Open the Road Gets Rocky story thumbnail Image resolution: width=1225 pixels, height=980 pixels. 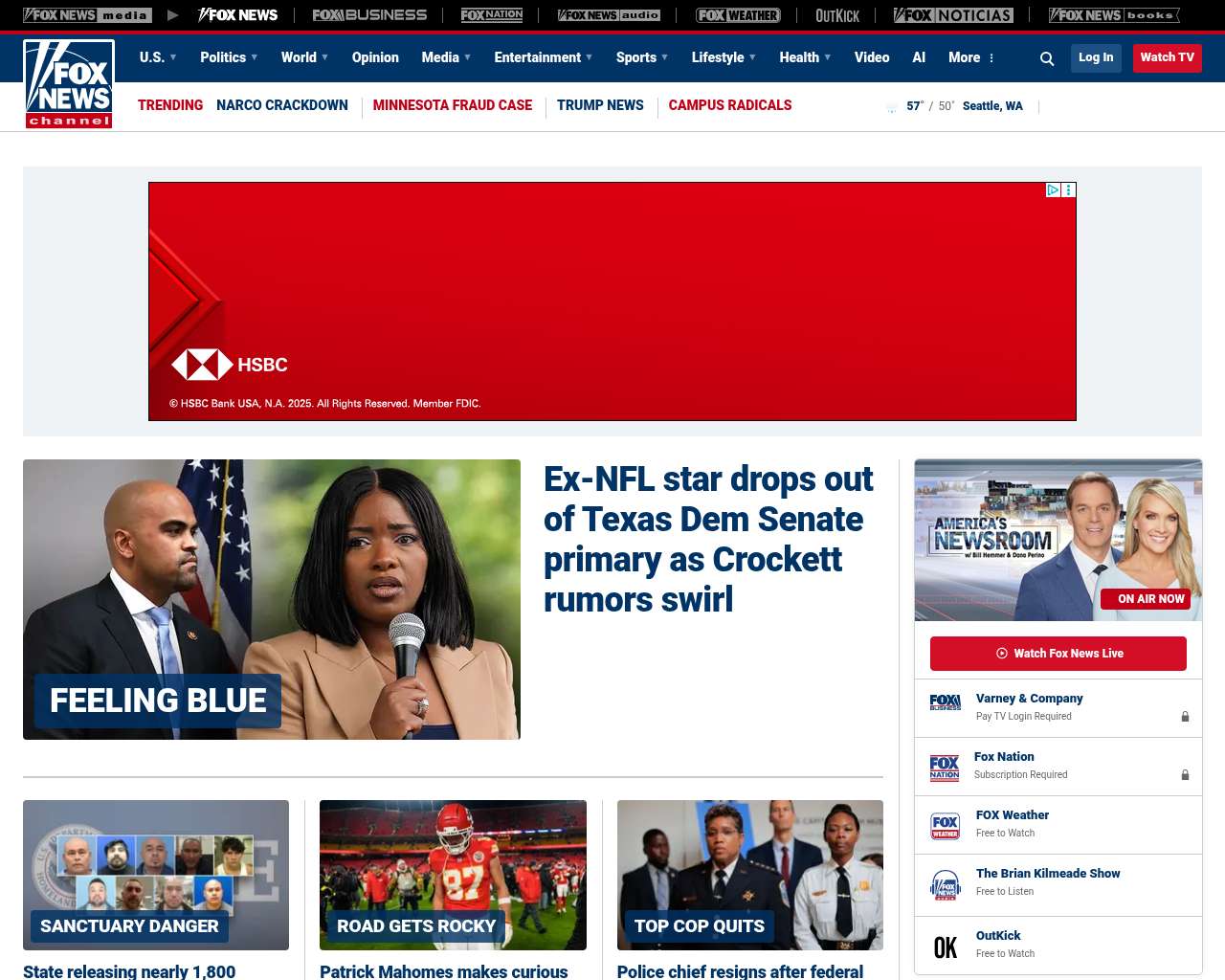453,875
